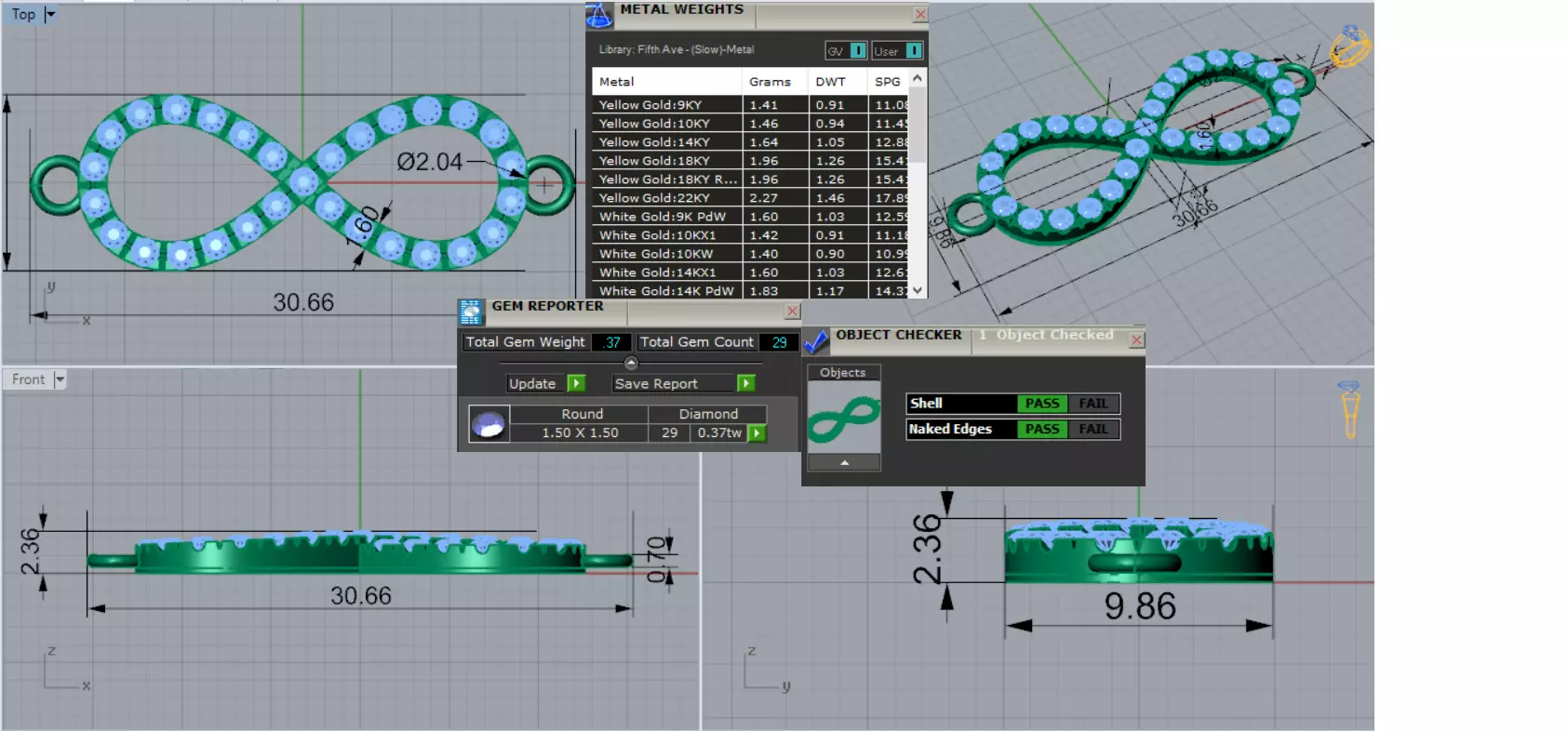The height and width of the screenshot is (731, 1568).
Task: Click the Metal Weights scrollbar thumb
Action: (x=918, y=126)
